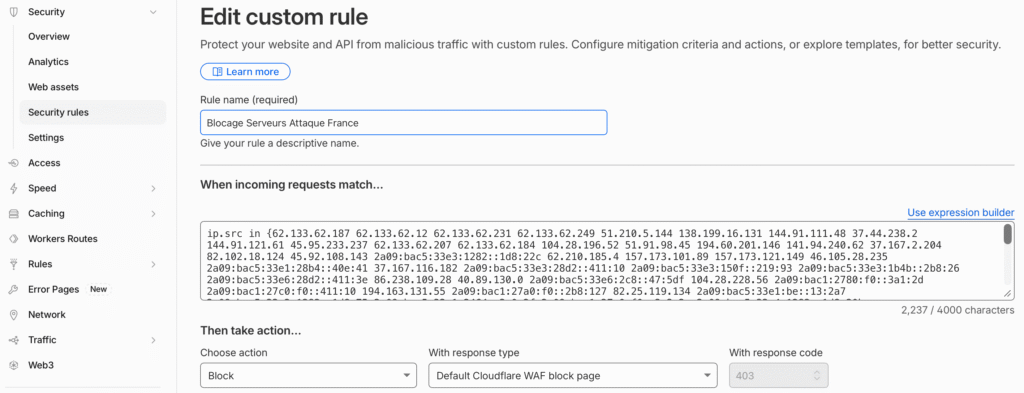Open Network in sidebar

click(x=47, y=315)
